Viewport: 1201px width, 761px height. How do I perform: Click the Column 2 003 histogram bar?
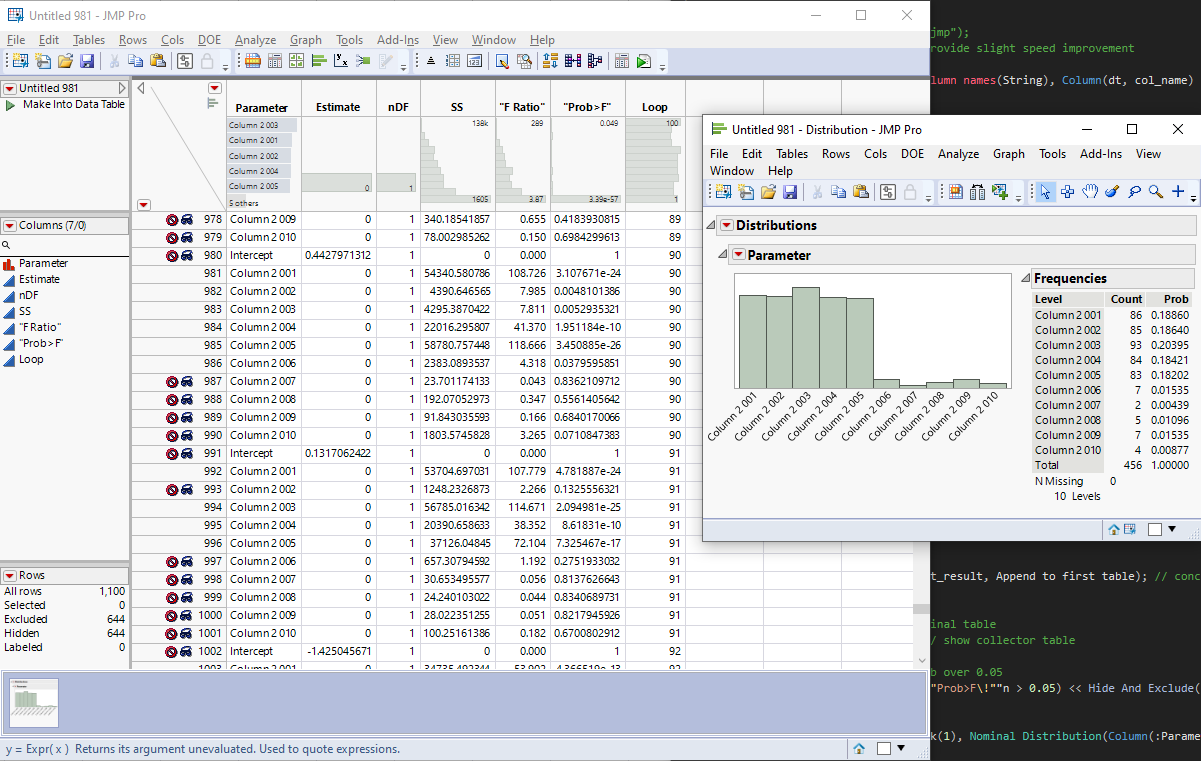(x=805, y=338)
